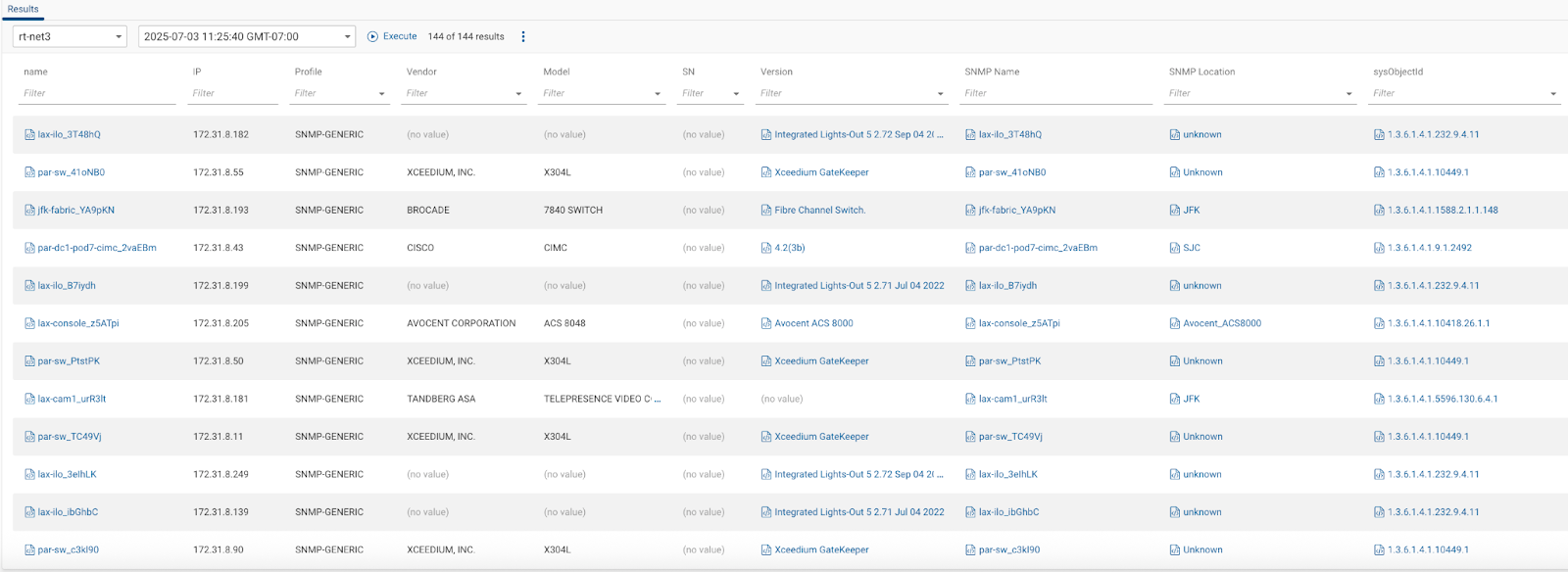Image resolution: width=1568 pixels, height=572 pixels.
Task: Click the document icon beside lax-ilo_B7iydh name
Action: tap(29, 286)
